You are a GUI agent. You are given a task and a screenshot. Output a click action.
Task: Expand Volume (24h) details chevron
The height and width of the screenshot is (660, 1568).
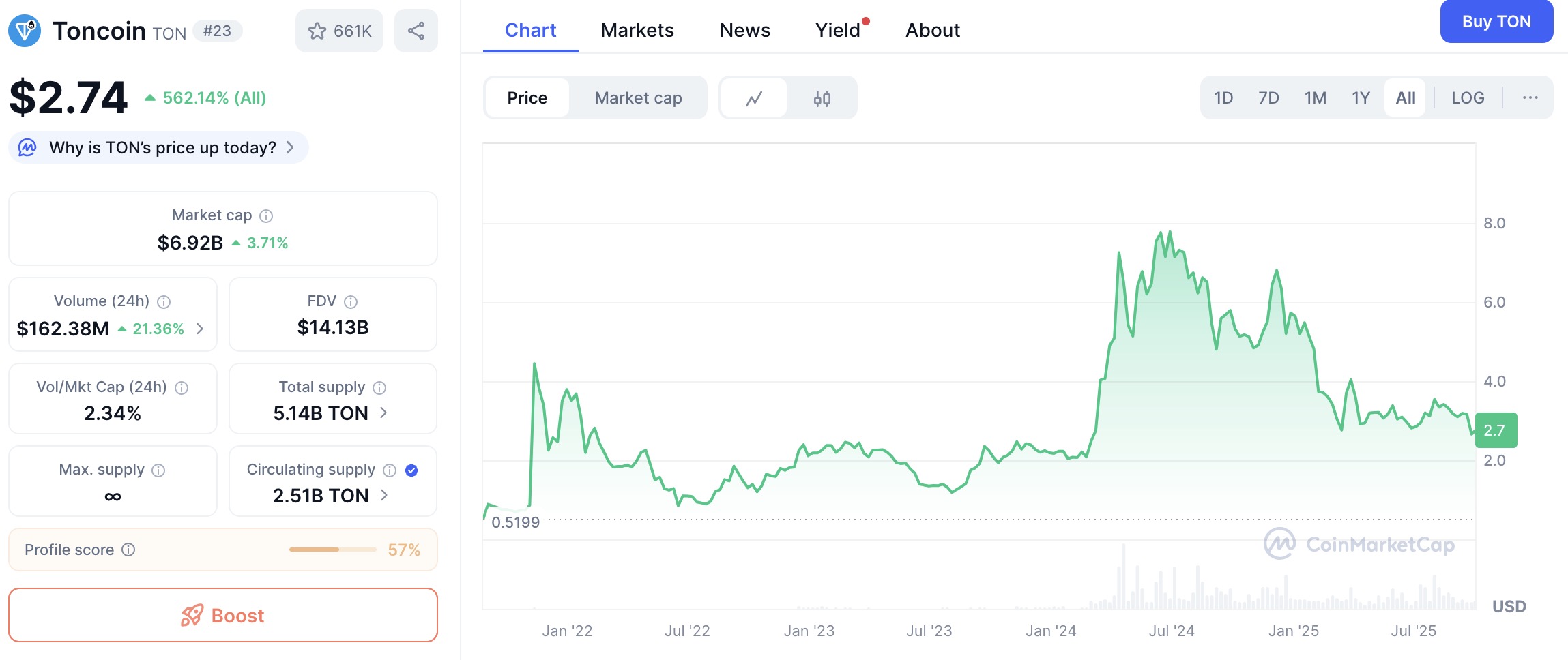(200, 329)
